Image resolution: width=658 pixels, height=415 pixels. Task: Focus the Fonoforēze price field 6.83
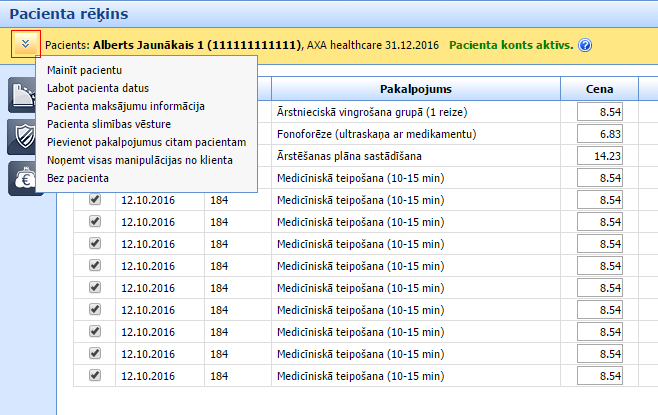pos(600,134)
